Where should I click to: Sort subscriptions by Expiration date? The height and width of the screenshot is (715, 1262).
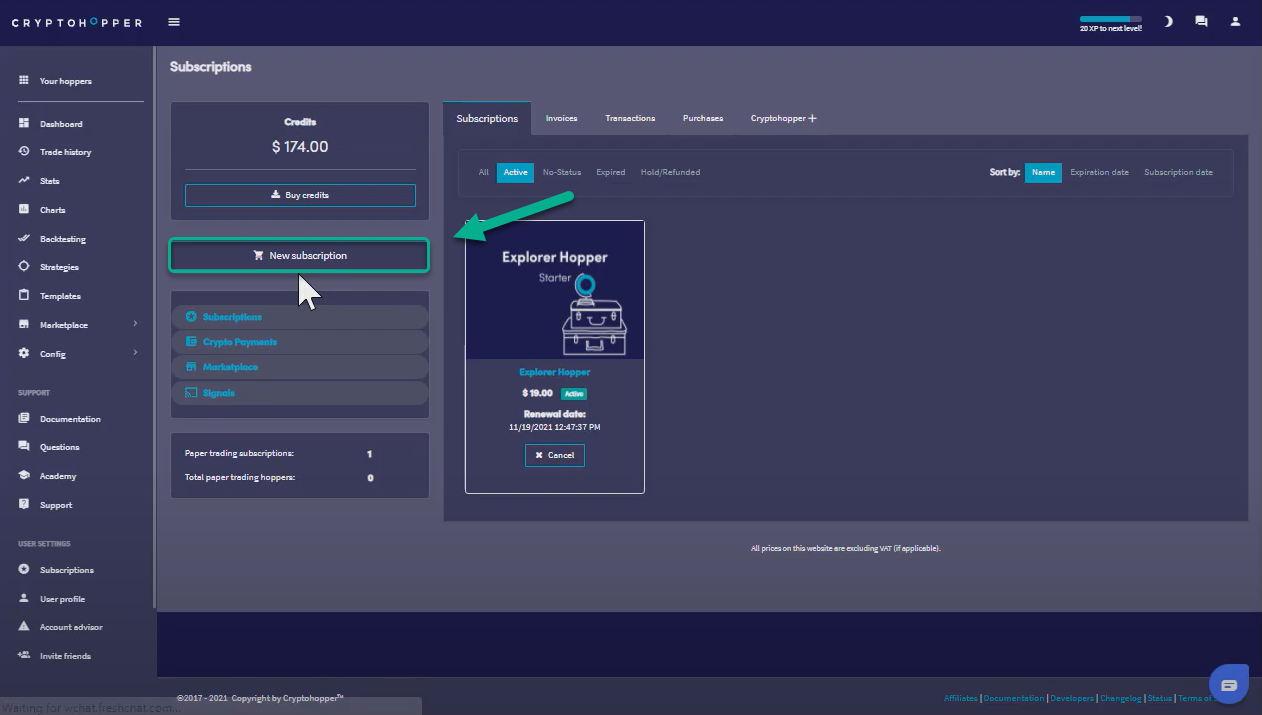[1099, 172]
